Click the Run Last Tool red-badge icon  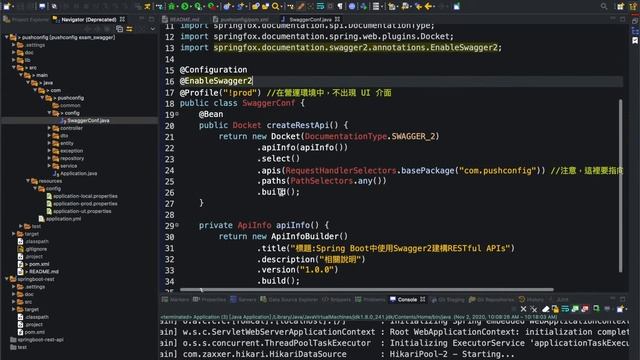click(212, 6)
